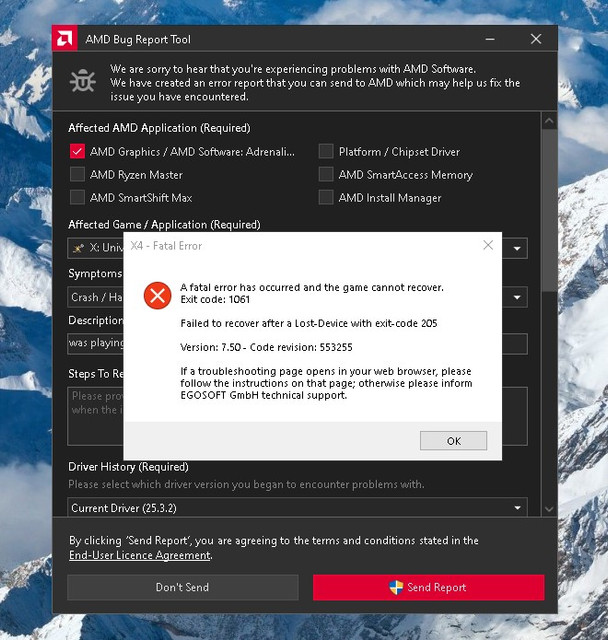Screen dimensions: 608x640
Task: Click the 'Exit code: 1061' text
Action: point(215,299)
